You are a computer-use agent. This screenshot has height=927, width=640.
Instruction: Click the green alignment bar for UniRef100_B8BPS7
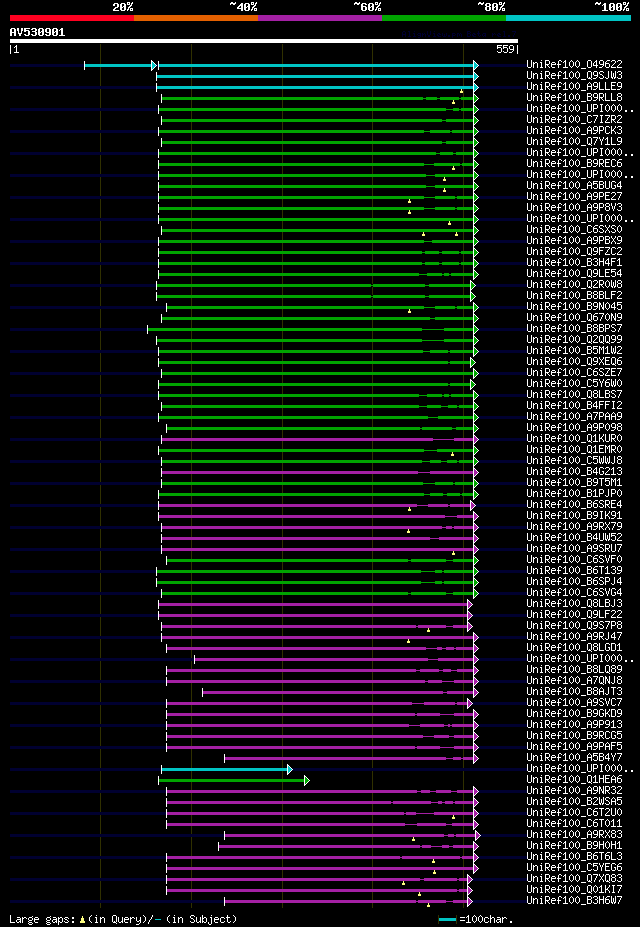310,329
